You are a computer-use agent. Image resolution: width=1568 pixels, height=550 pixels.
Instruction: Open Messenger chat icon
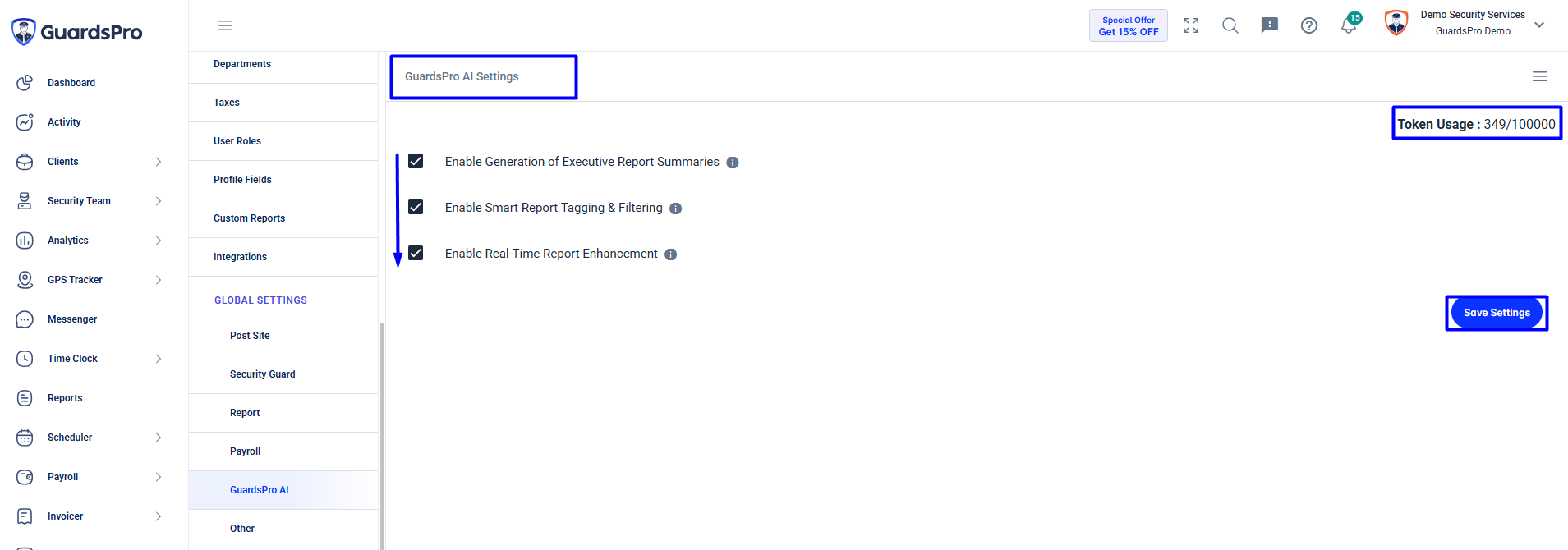coord(25,319)
